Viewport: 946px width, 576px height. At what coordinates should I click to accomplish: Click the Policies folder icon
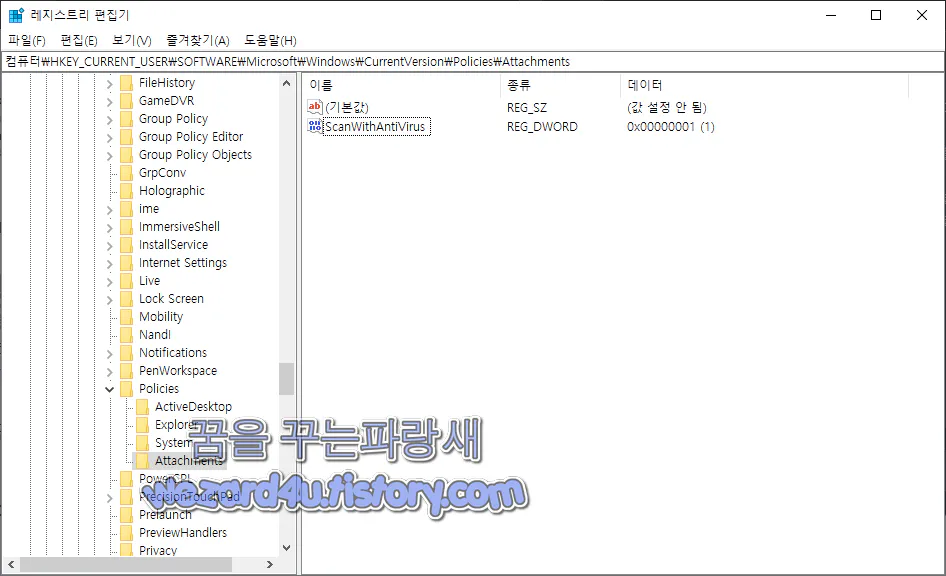coord(126,389)
